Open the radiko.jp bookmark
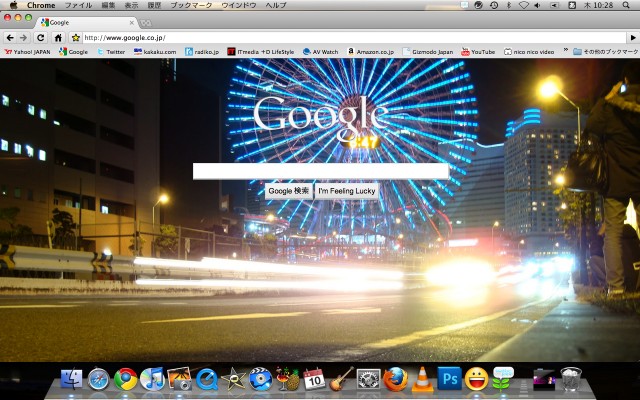The image size is (640, 400). click(x=202, y=52)
